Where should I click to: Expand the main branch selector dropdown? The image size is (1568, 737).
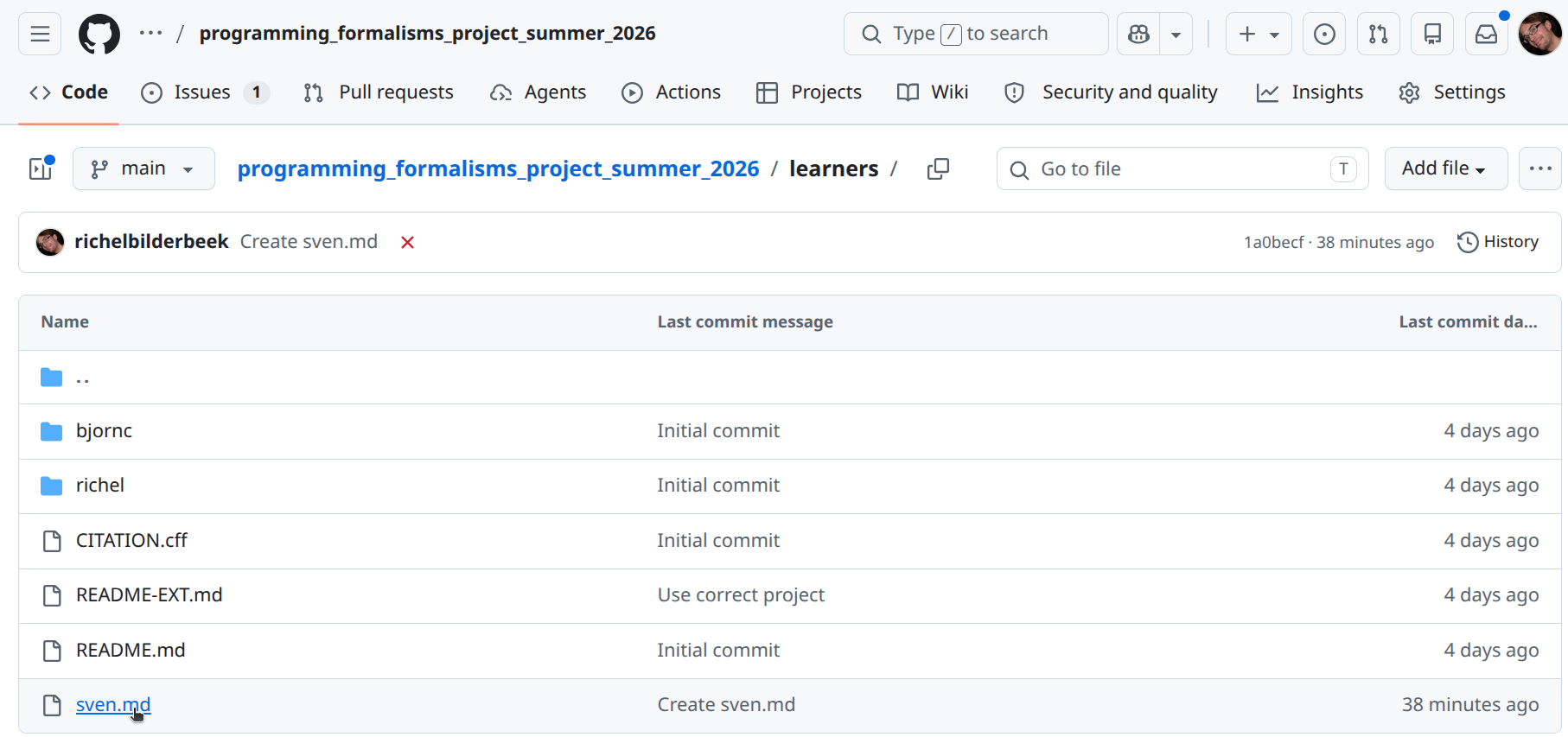tap(143, 168)
